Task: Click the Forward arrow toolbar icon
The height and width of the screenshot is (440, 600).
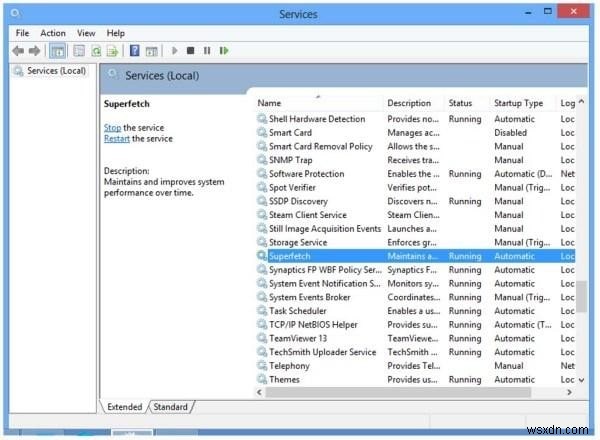Action: click(x=34, y=51)
